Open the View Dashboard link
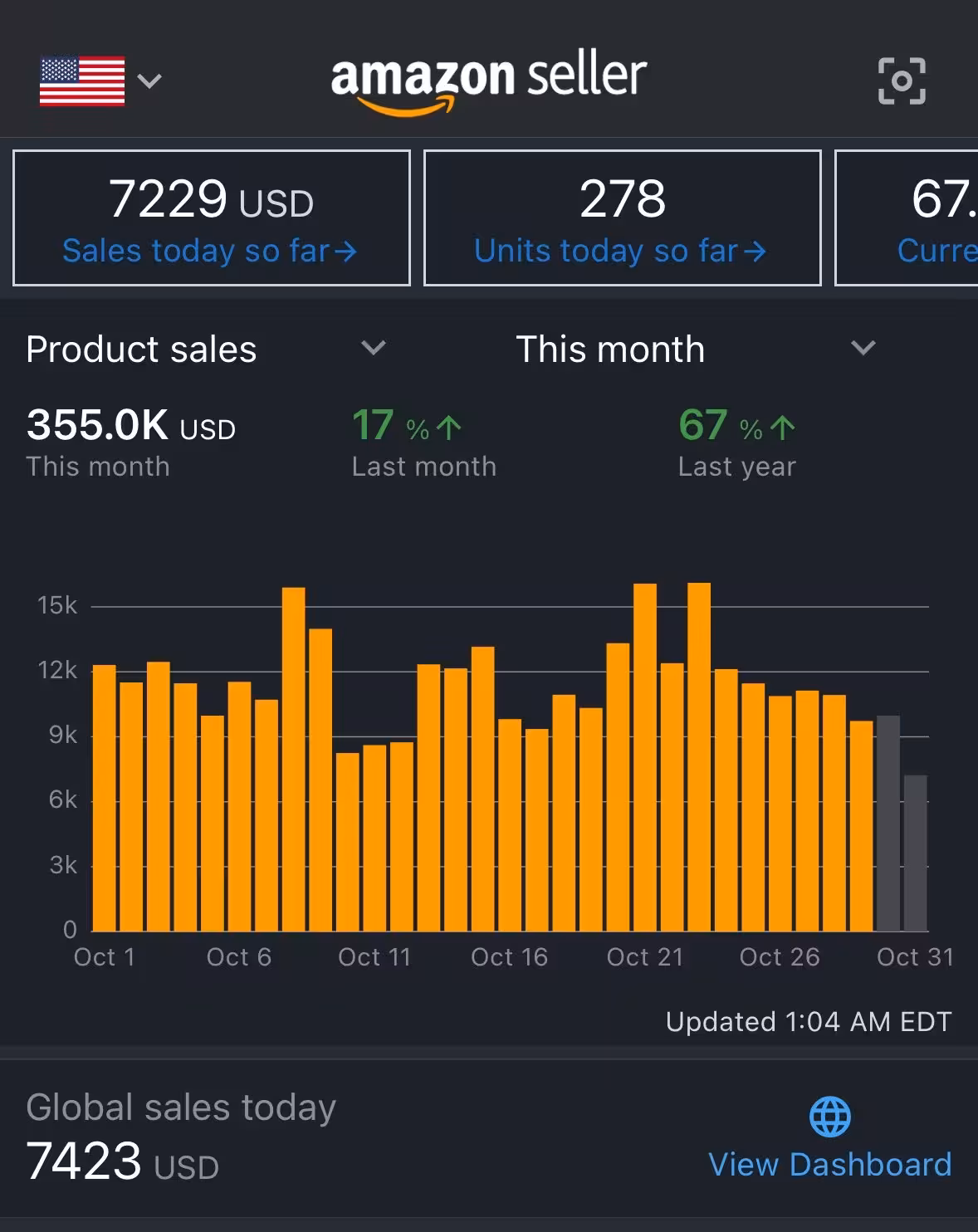The height and width of the screenshot is (1232, 978). 829,1165
